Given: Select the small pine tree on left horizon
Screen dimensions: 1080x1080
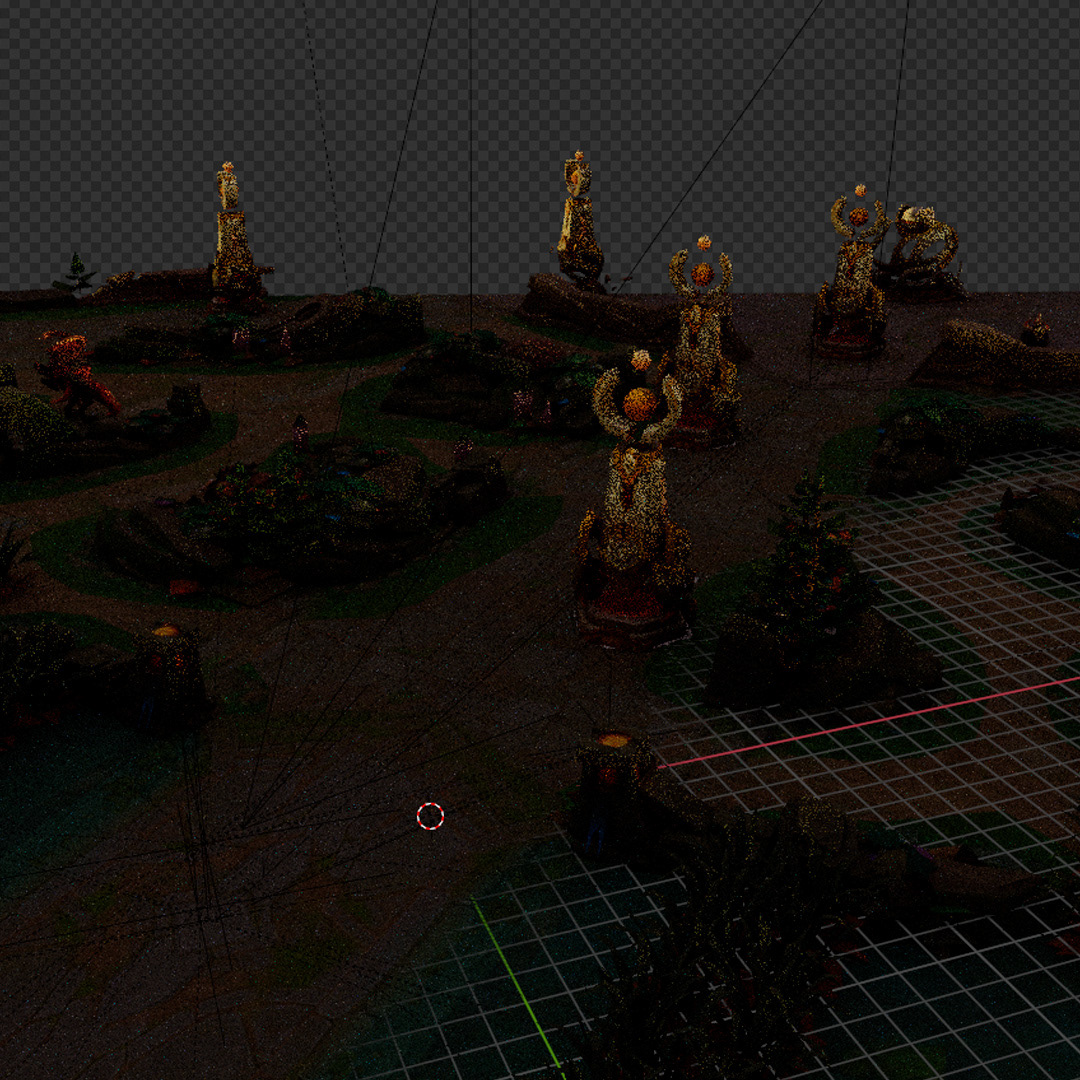Looking at the screenshot, I should (x=75, y=273).
